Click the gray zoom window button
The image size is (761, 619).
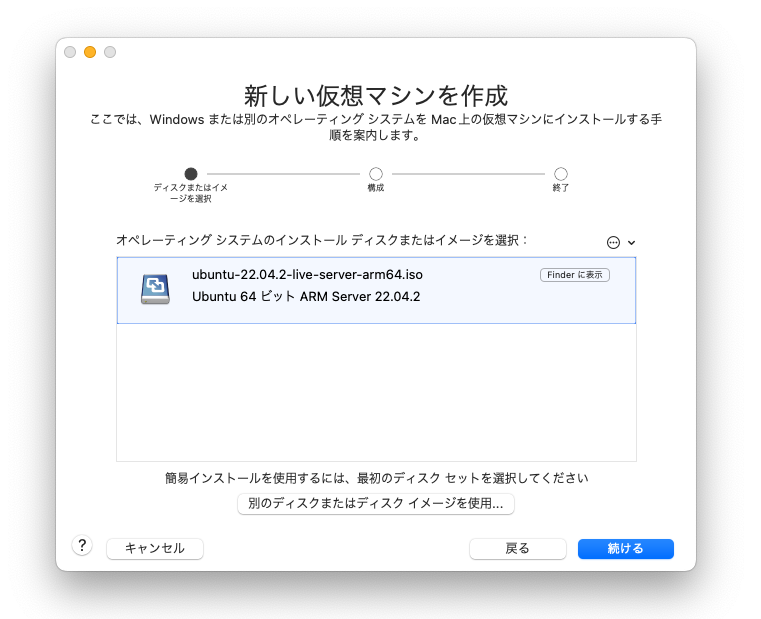click(x=110, y=52)
